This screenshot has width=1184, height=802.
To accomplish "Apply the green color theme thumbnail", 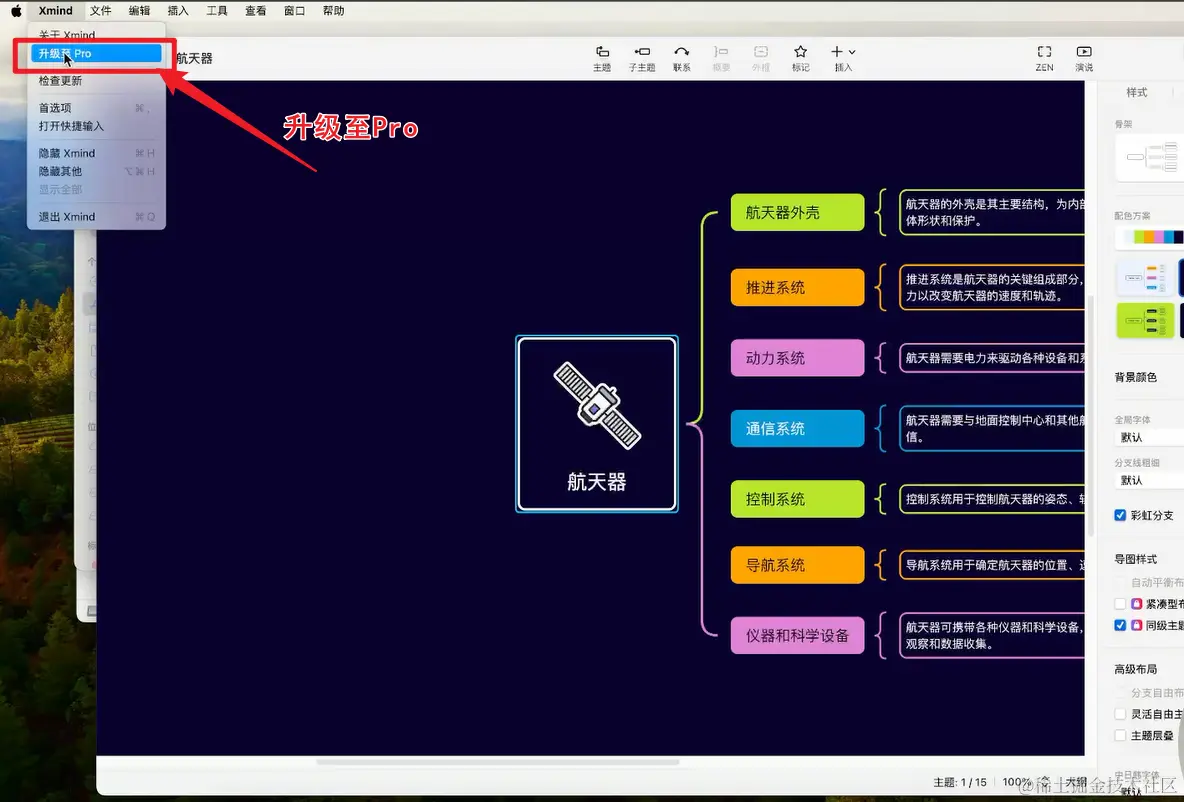I will click(x=1145, y=320).
